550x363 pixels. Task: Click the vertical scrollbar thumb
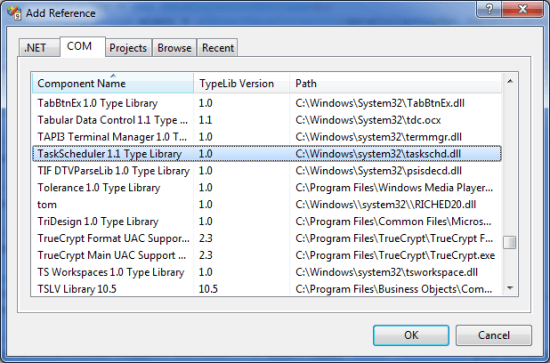(510, 242)
